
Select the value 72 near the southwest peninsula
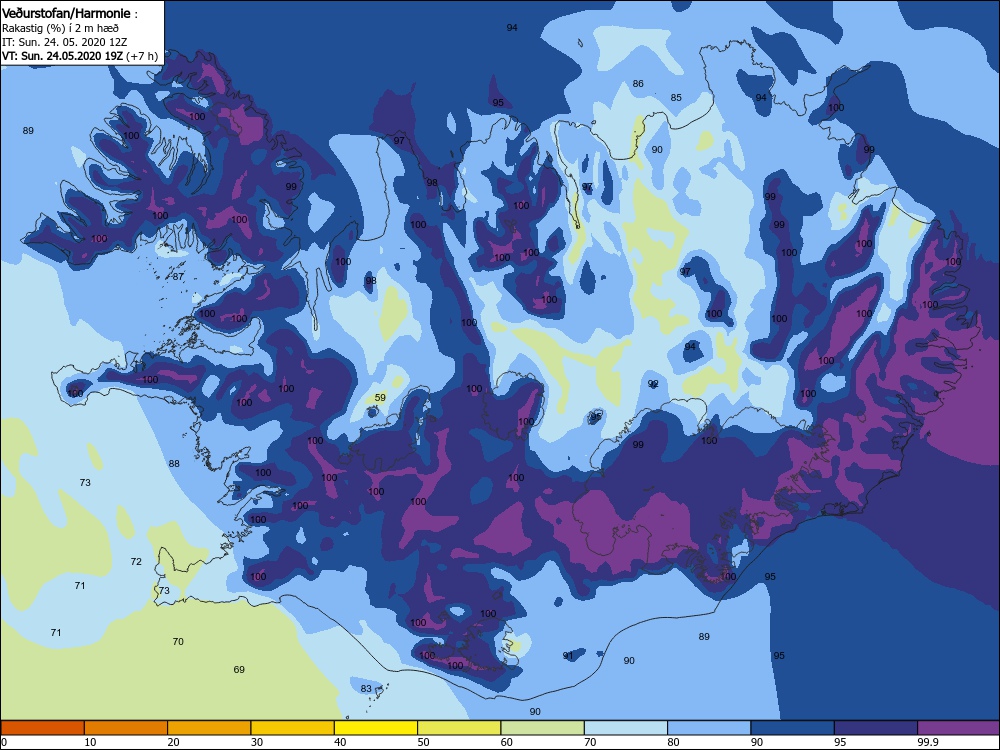pyautogui.click(x=136, y=561)
